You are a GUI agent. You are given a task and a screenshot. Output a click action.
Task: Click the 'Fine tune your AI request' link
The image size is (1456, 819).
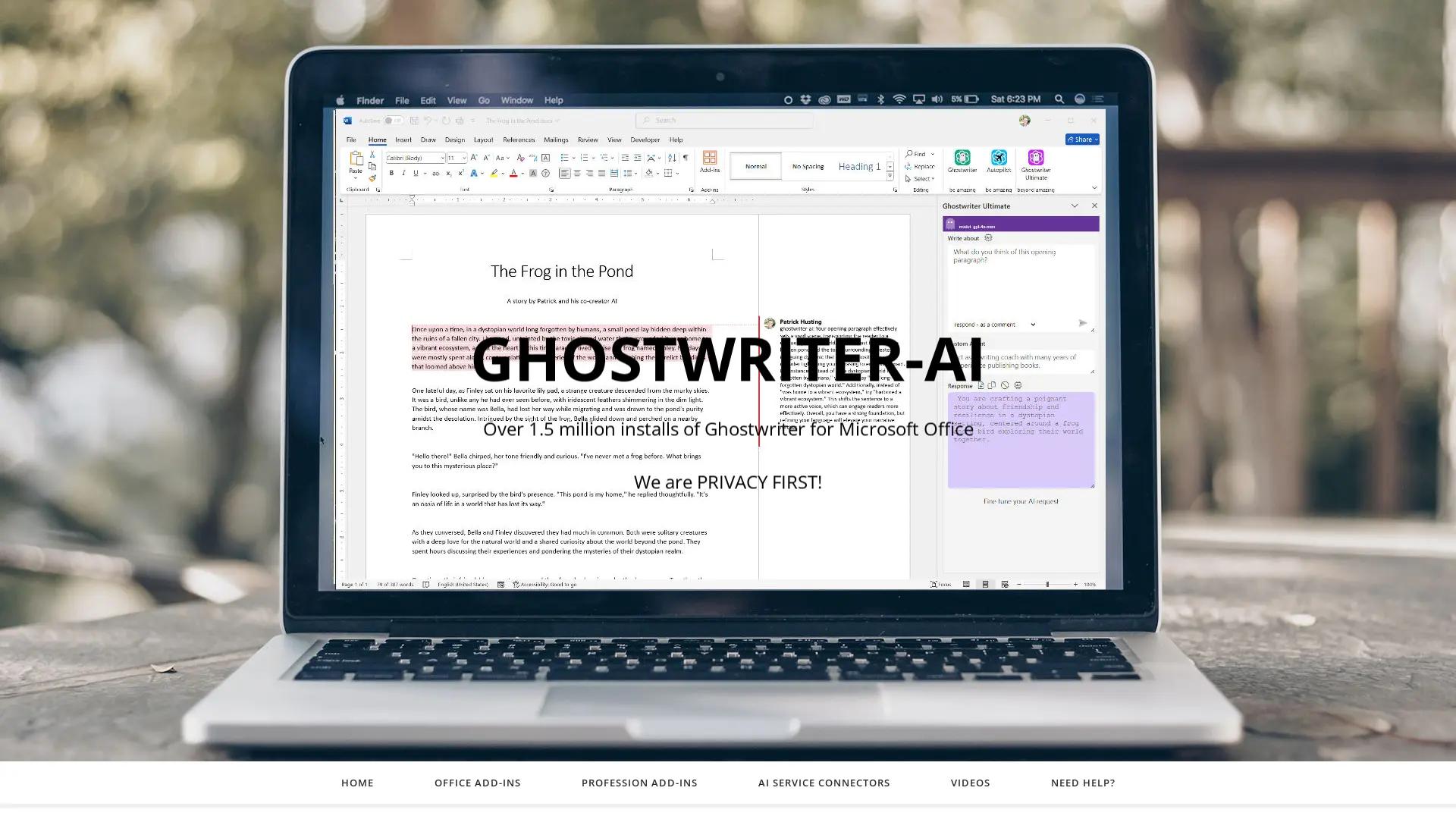1021,501
